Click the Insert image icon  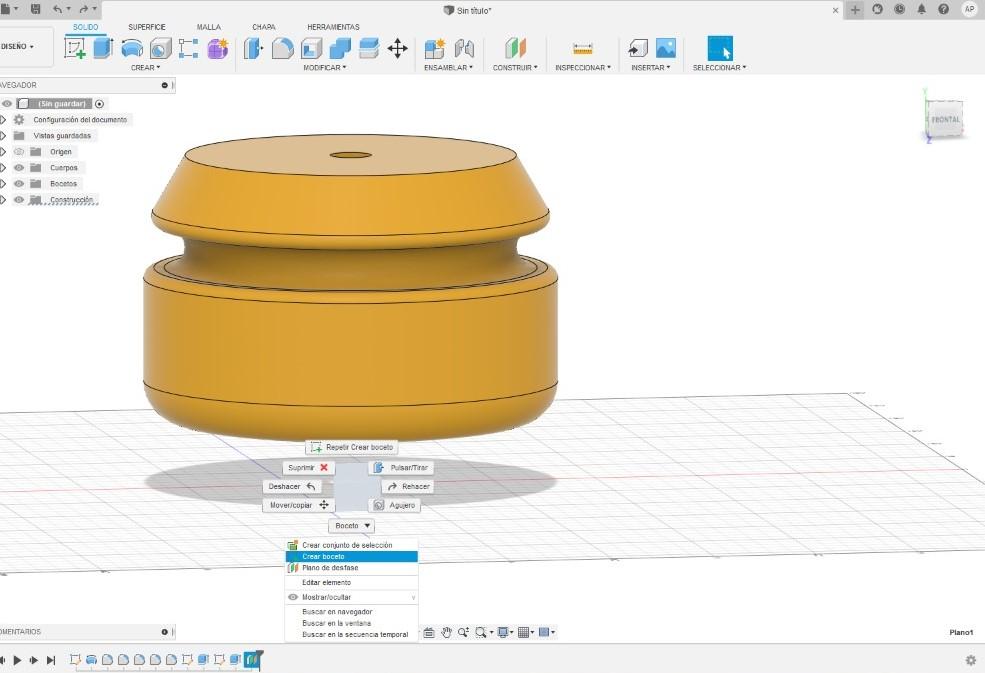(x=666, y=48)
